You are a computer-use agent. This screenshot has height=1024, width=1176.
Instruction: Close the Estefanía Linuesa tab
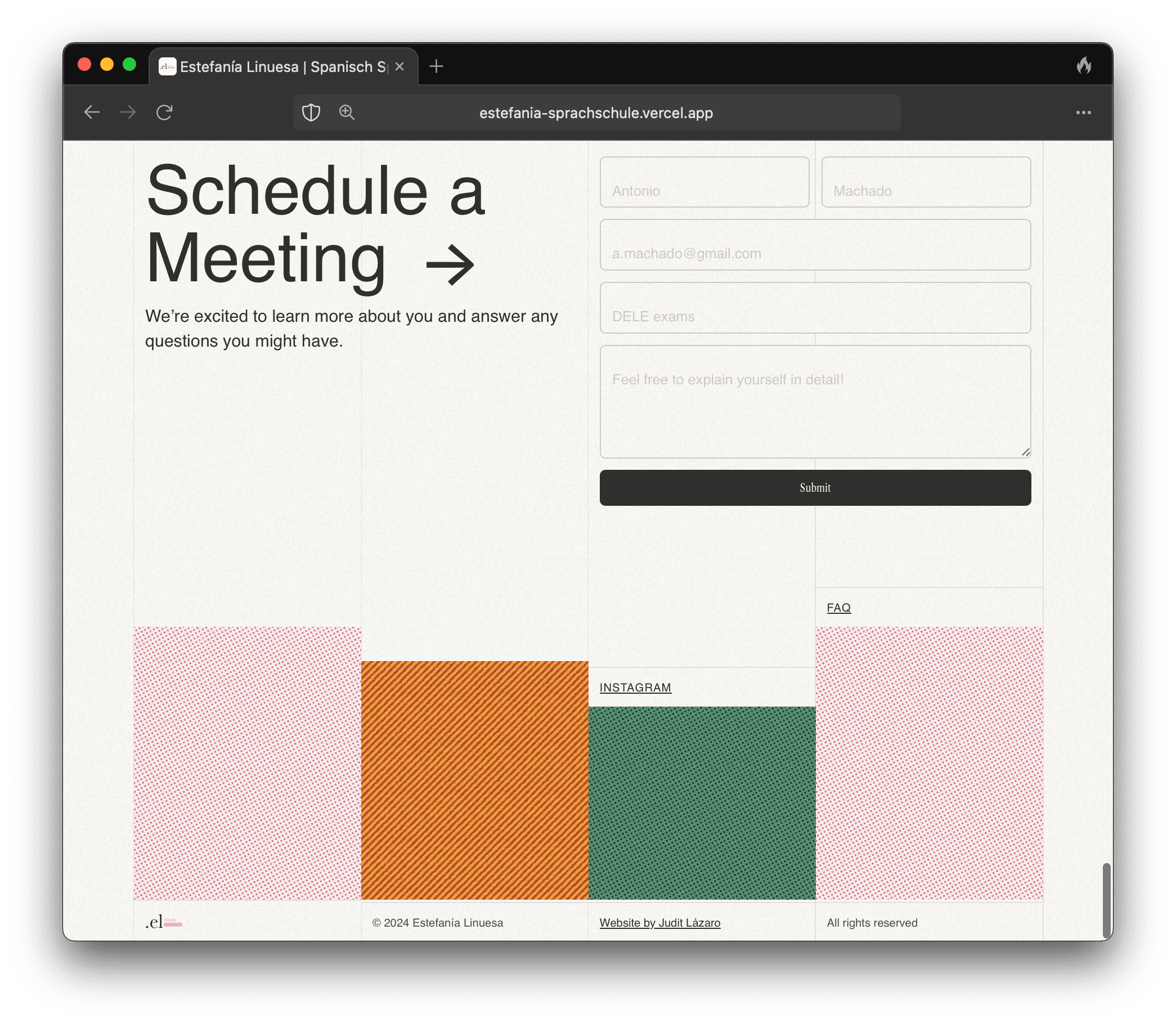(x=400, y=67)
